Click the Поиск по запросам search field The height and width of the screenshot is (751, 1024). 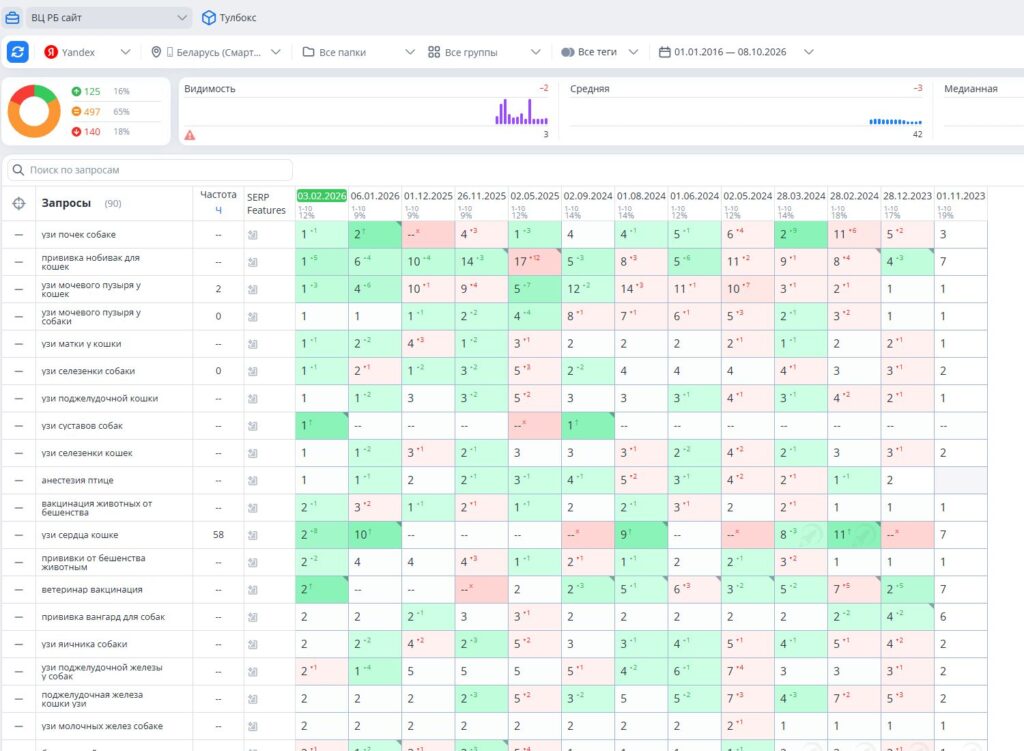click(150, 170)
